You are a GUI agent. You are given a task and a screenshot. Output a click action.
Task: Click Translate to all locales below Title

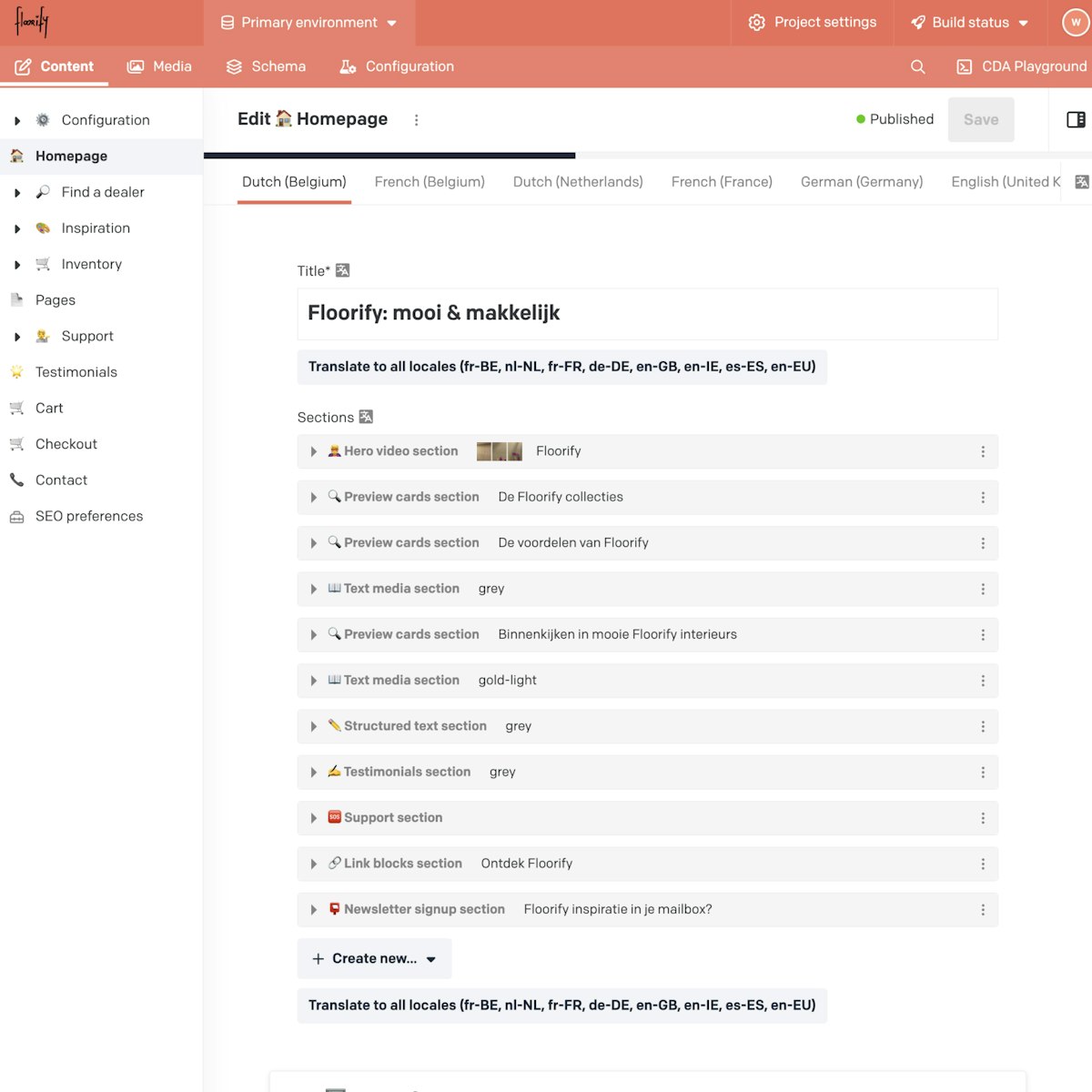click(x=562, y=367)
